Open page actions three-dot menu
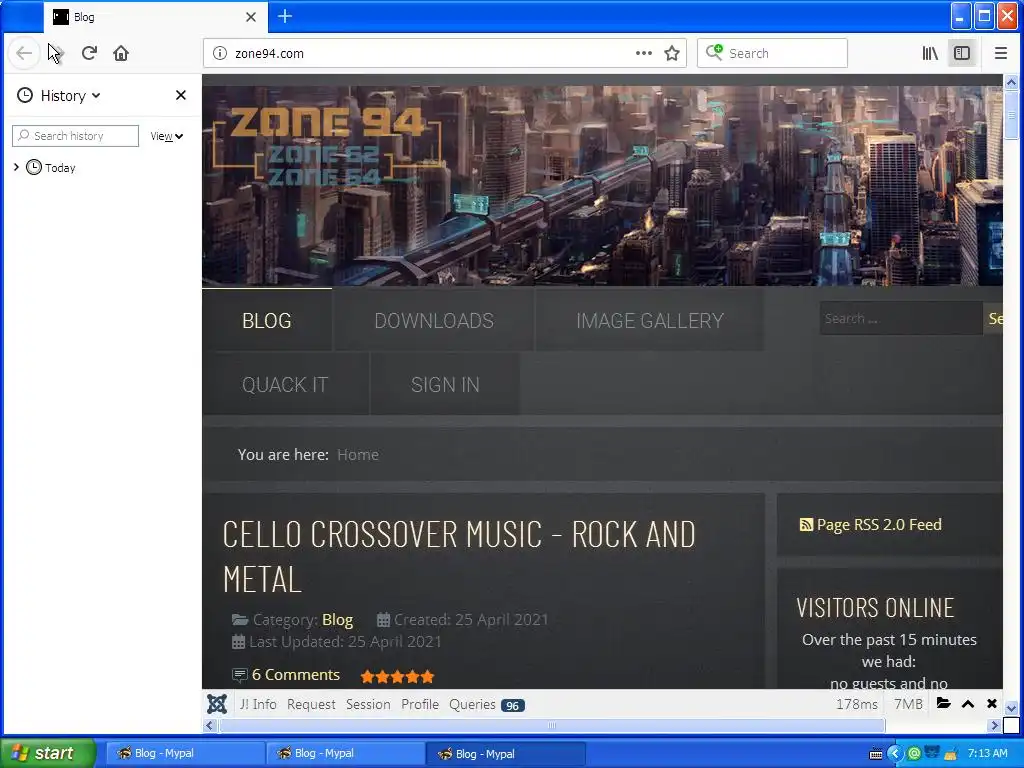 click(643, 53)
